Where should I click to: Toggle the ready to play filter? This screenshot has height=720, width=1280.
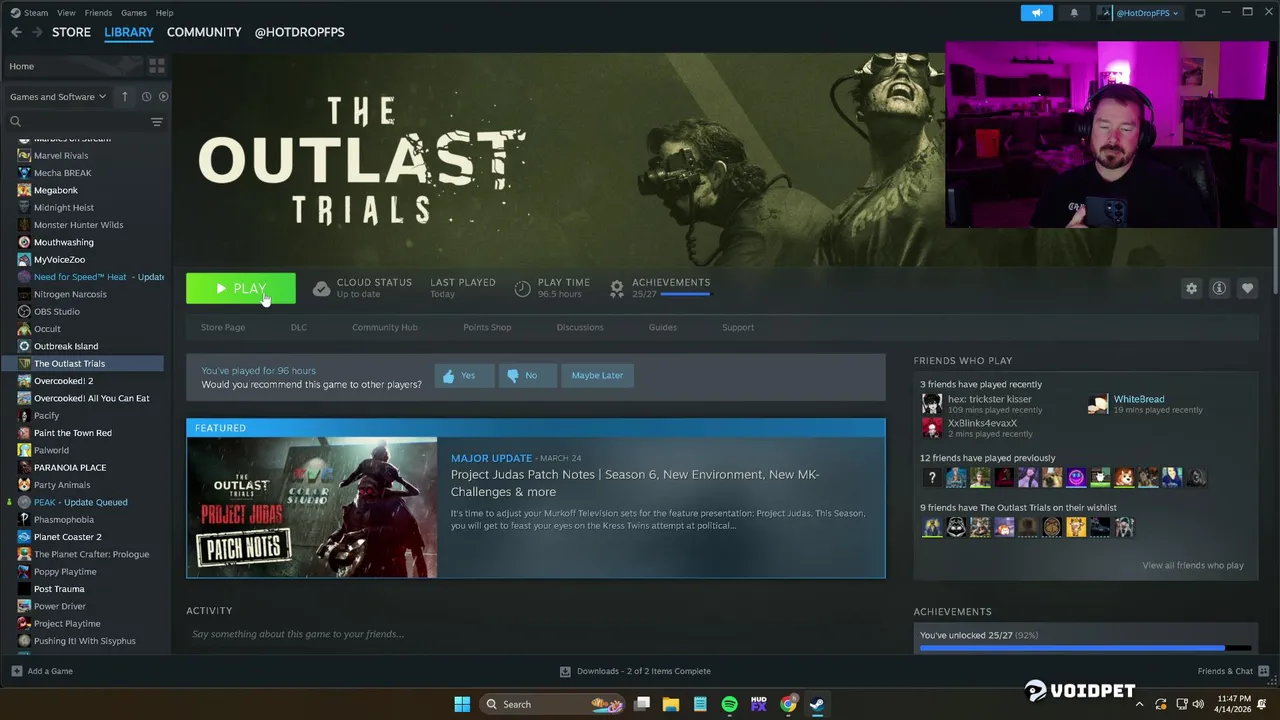point(163,97)
